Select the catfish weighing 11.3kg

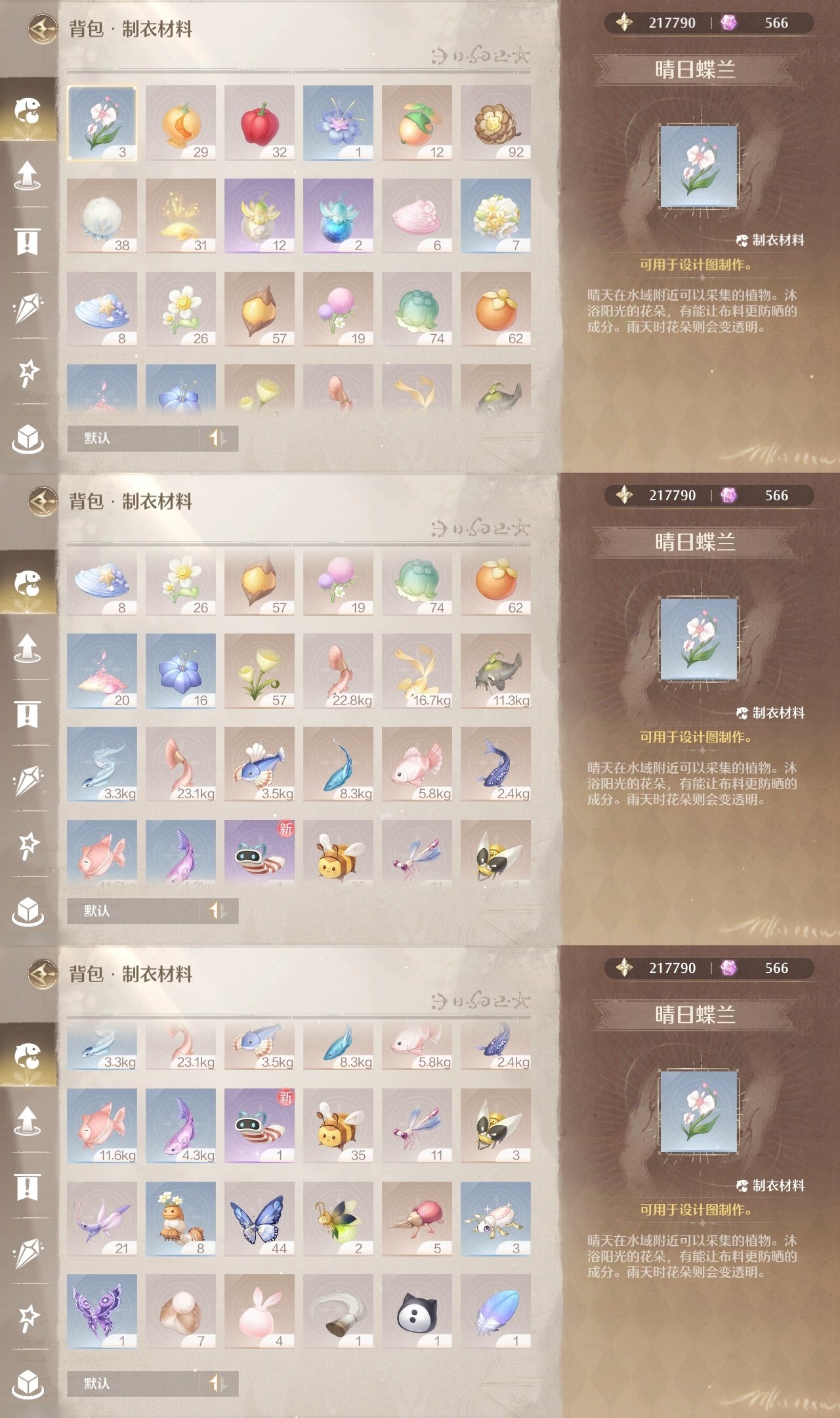495,671
